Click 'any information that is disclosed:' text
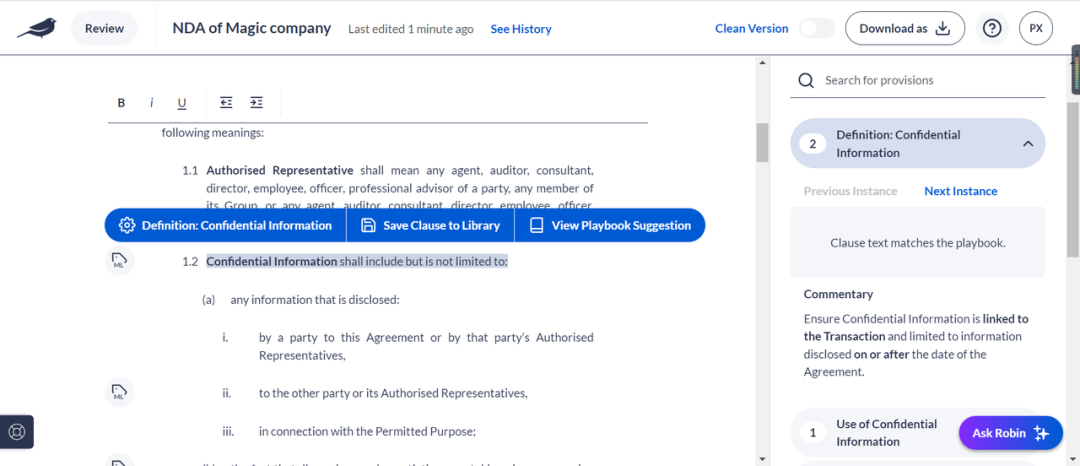The height and width of the screenshot is (466, 1080). pyautogui.click(x=315, y=299)
